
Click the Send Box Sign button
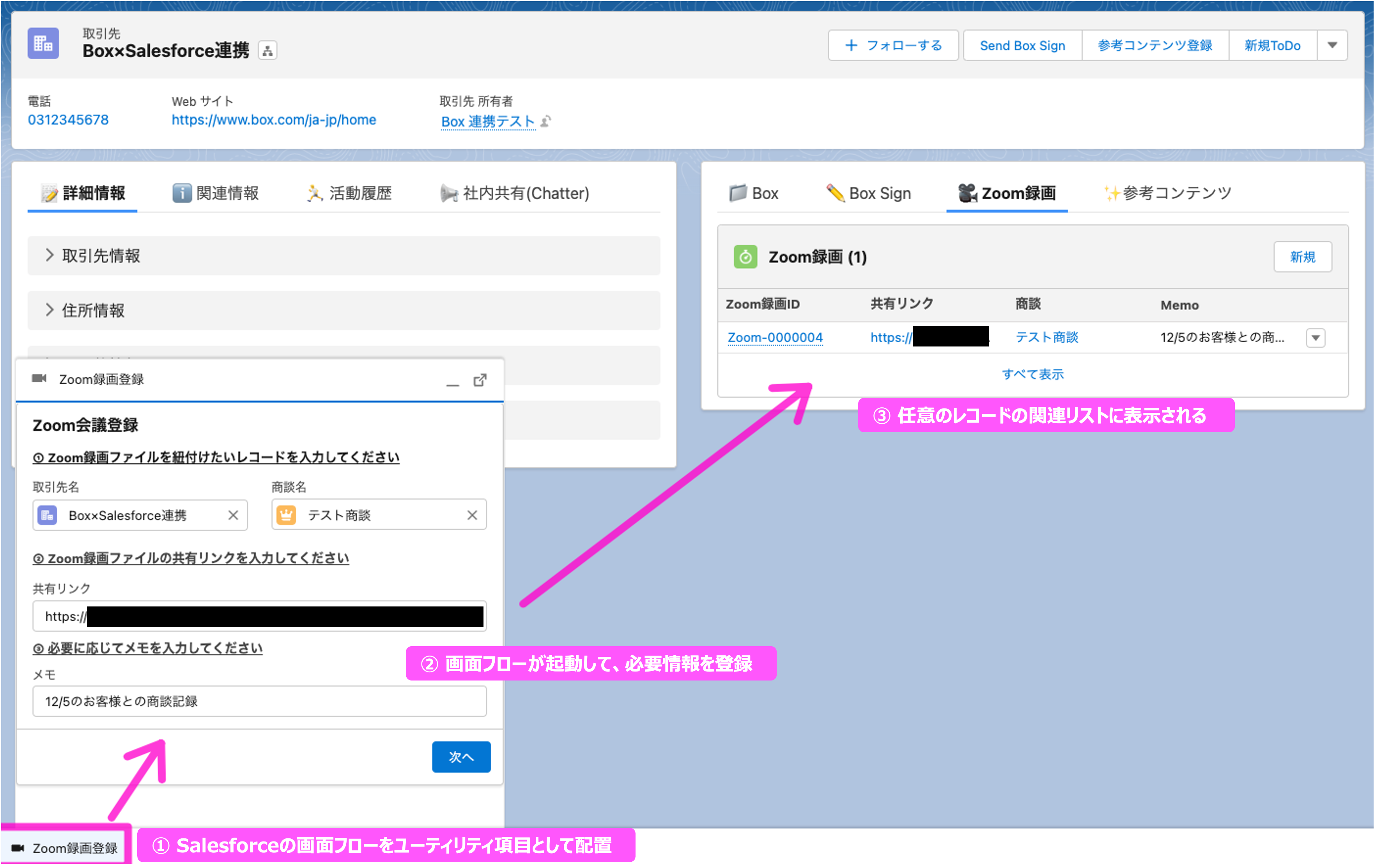tap(1022, 46)
